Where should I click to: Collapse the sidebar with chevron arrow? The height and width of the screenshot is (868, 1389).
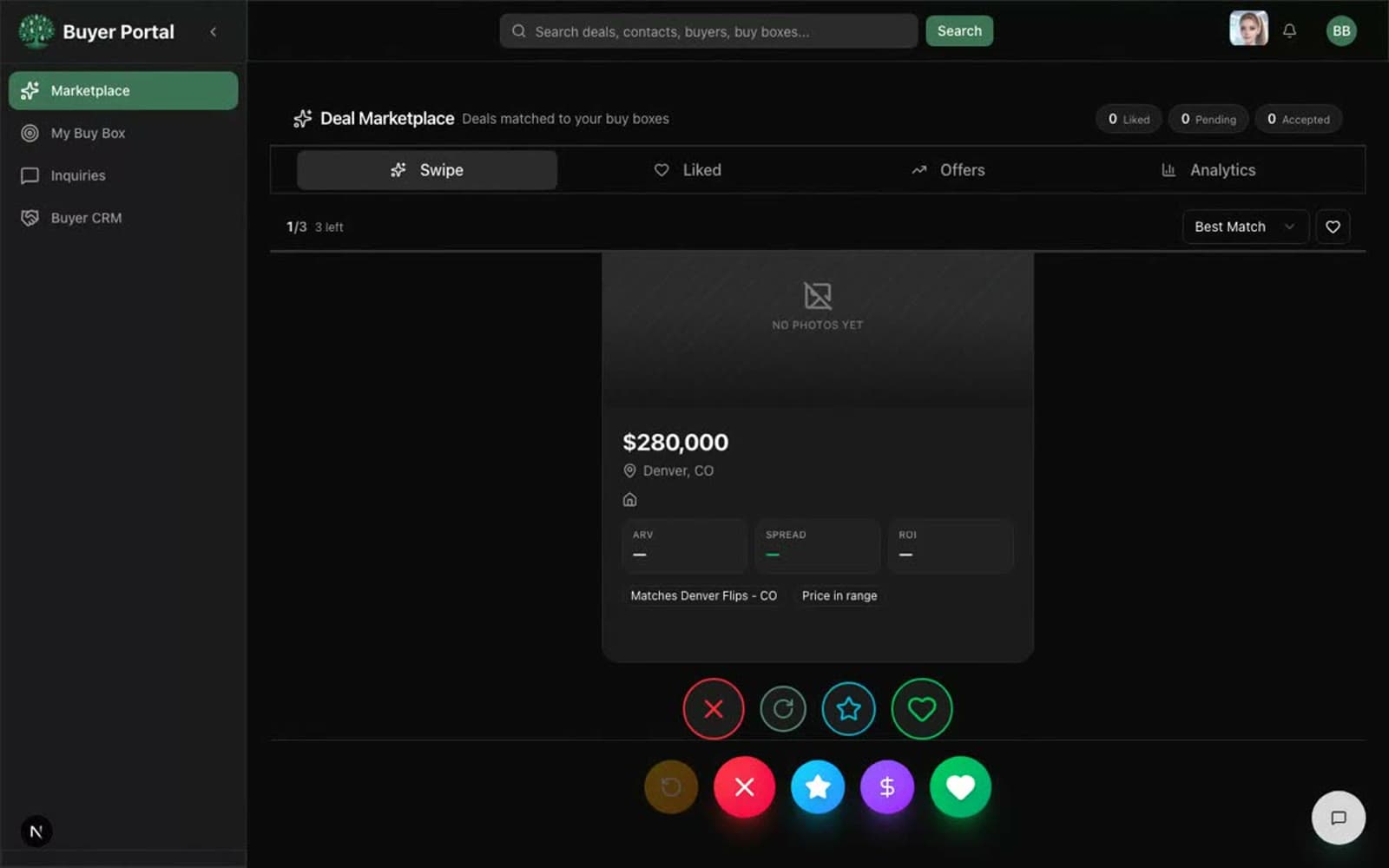tap(213, 32)
